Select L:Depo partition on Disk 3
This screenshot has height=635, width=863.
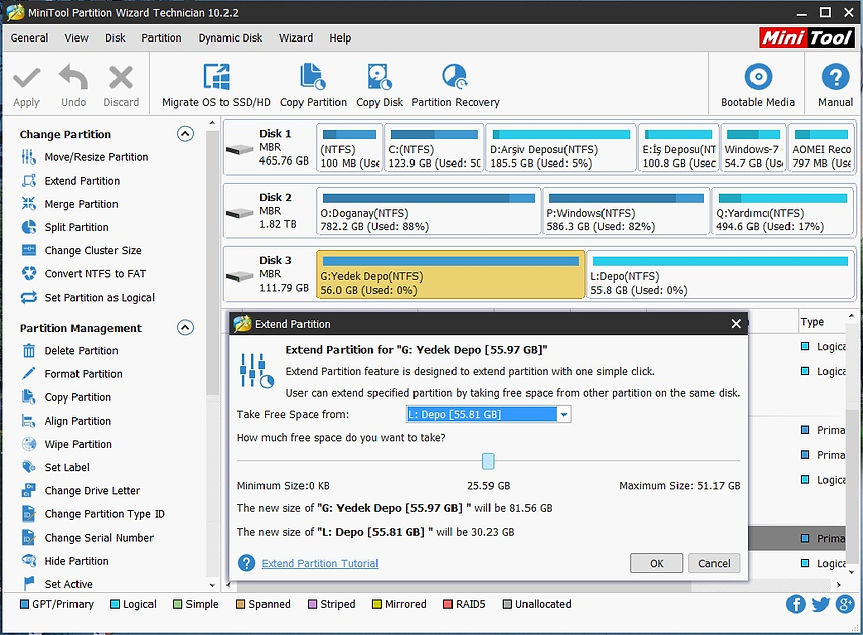point(720,275)
